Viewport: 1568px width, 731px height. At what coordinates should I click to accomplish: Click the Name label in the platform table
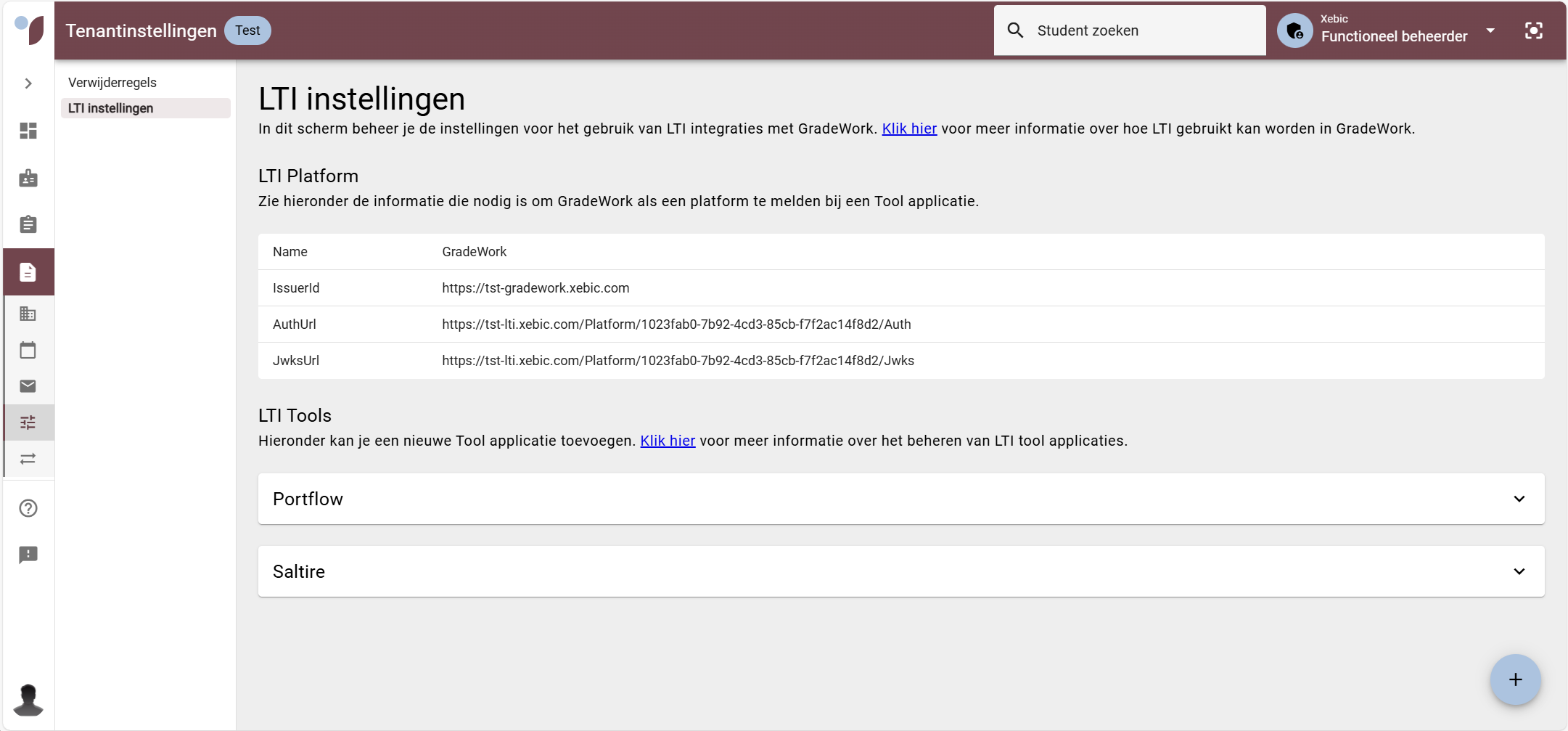tap(290, 252)
